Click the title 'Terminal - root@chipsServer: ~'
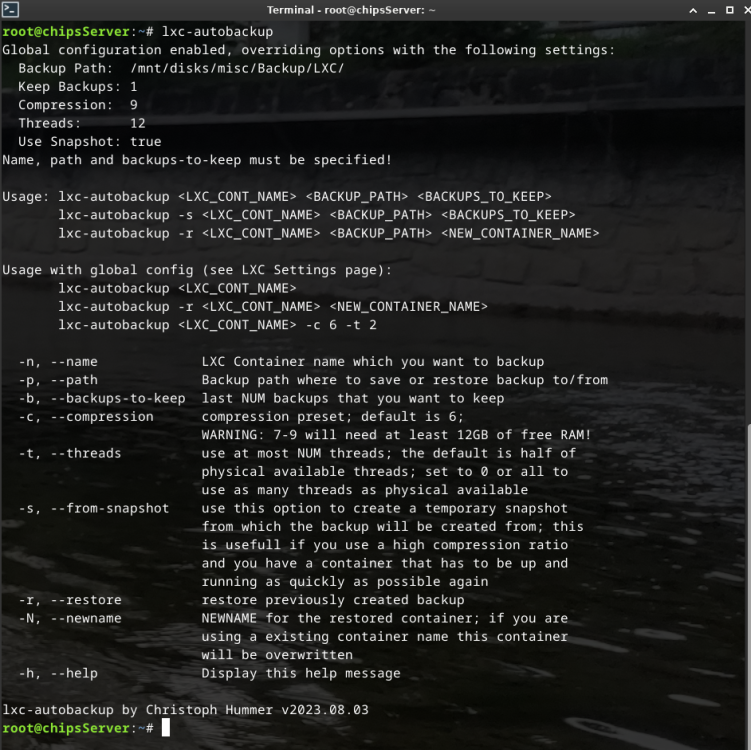The image size is (751, 750). [x=351, y=10]
